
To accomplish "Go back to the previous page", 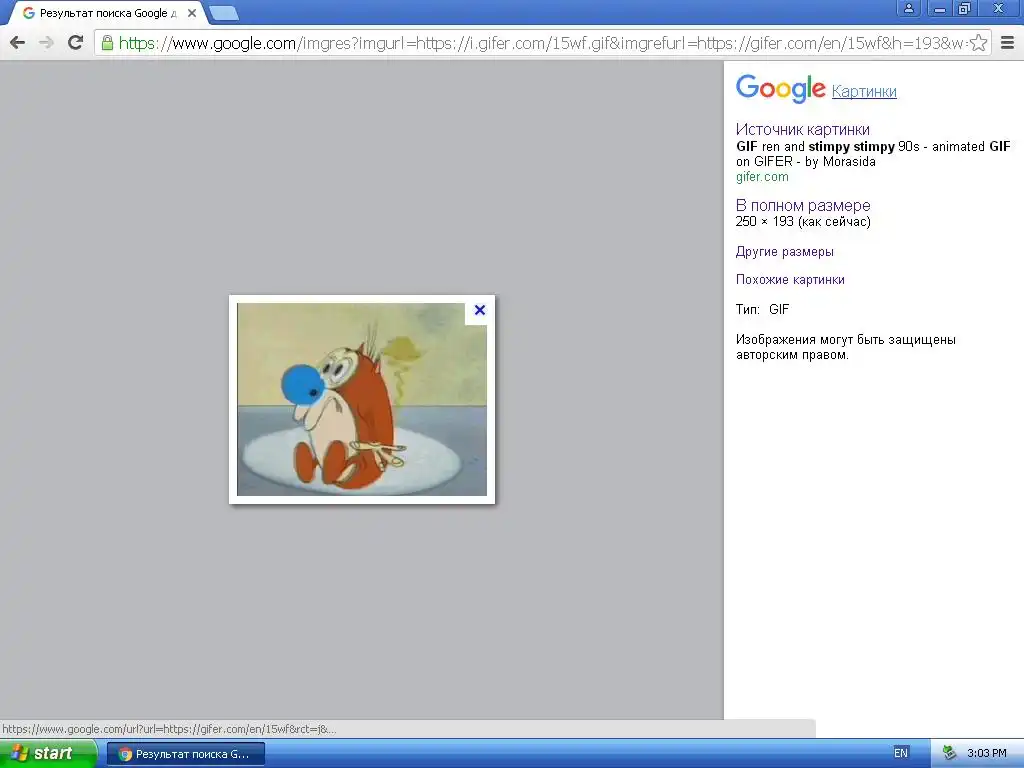I will pos(18,43).
